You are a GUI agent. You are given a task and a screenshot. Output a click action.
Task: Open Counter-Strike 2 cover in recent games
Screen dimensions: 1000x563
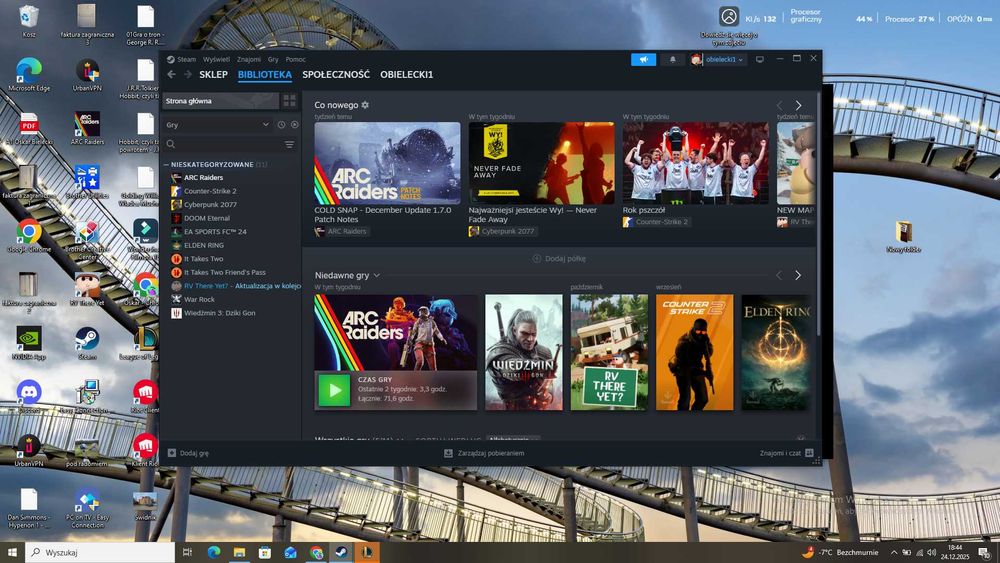695,352
